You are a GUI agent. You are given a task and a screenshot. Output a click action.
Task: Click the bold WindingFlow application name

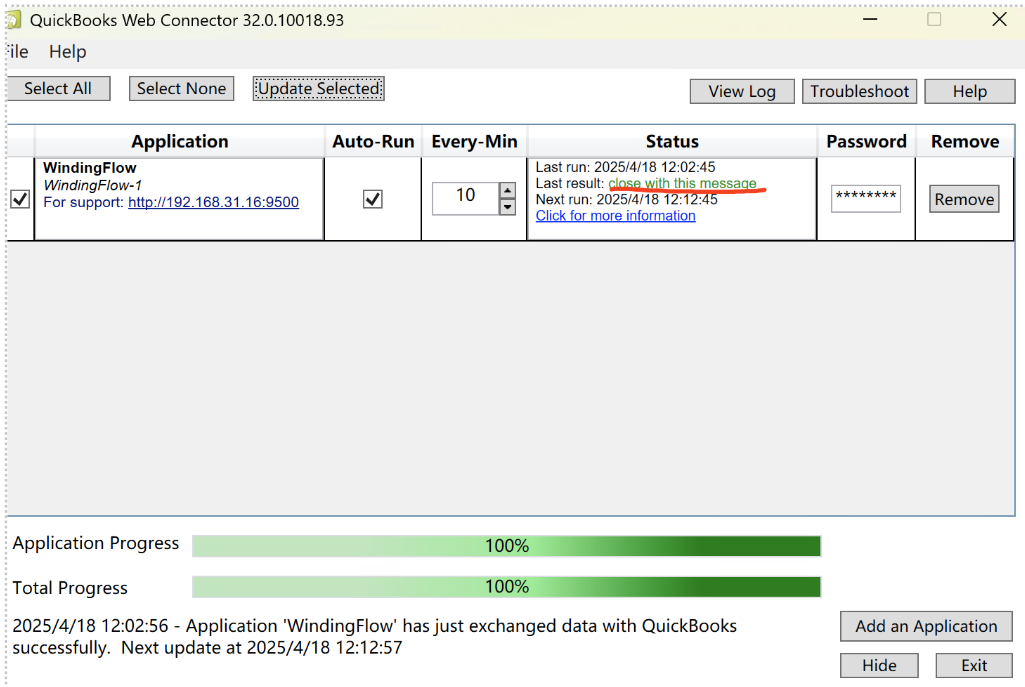[x=90, y=168]
